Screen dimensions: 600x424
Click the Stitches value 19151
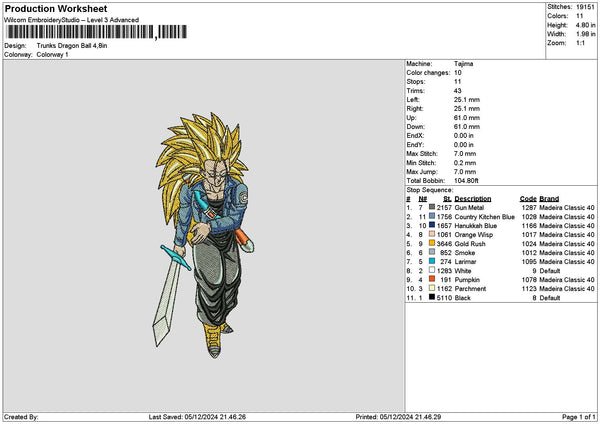click(585, 7)
